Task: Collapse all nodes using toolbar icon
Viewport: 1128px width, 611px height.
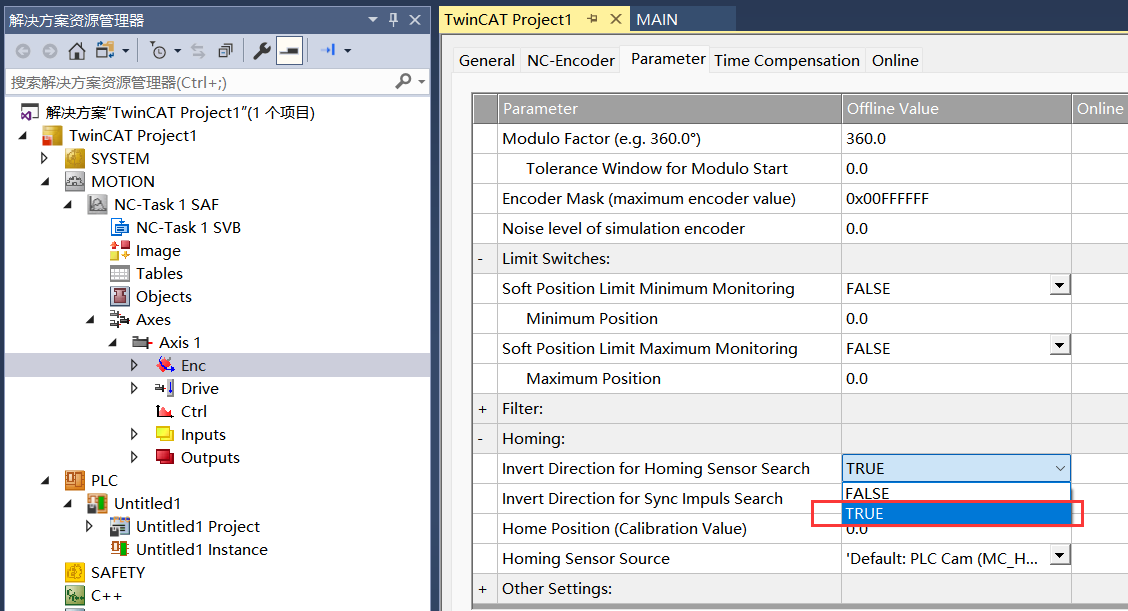Action: (225, 51)
